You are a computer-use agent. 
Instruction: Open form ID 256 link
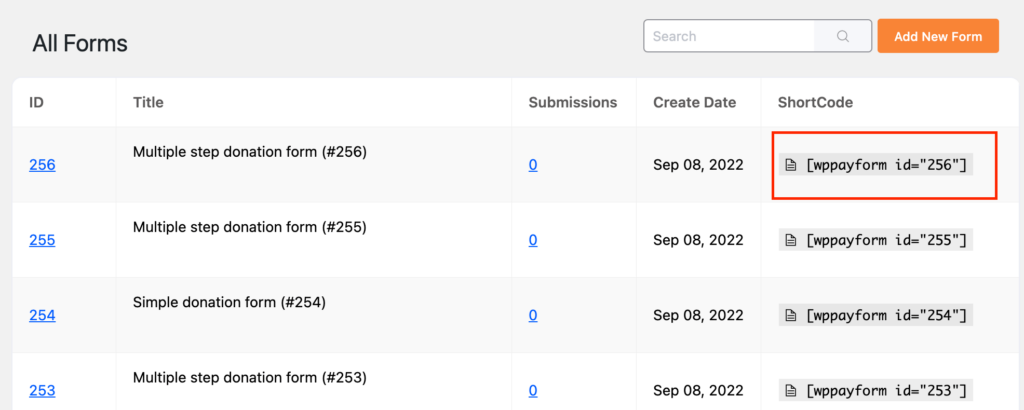coord(42,165)
